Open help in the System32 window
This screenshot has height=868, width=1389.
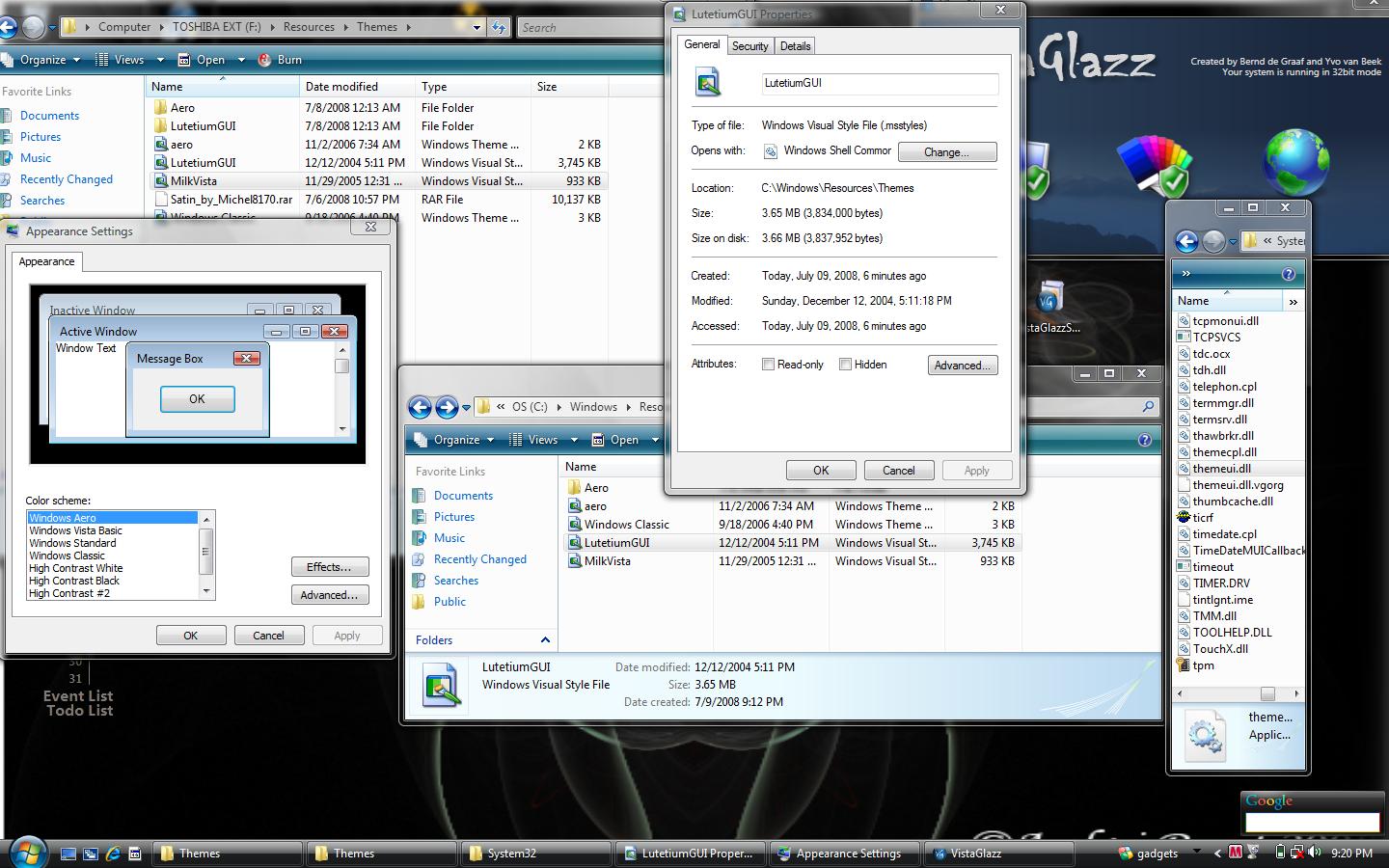(1288, 275)
